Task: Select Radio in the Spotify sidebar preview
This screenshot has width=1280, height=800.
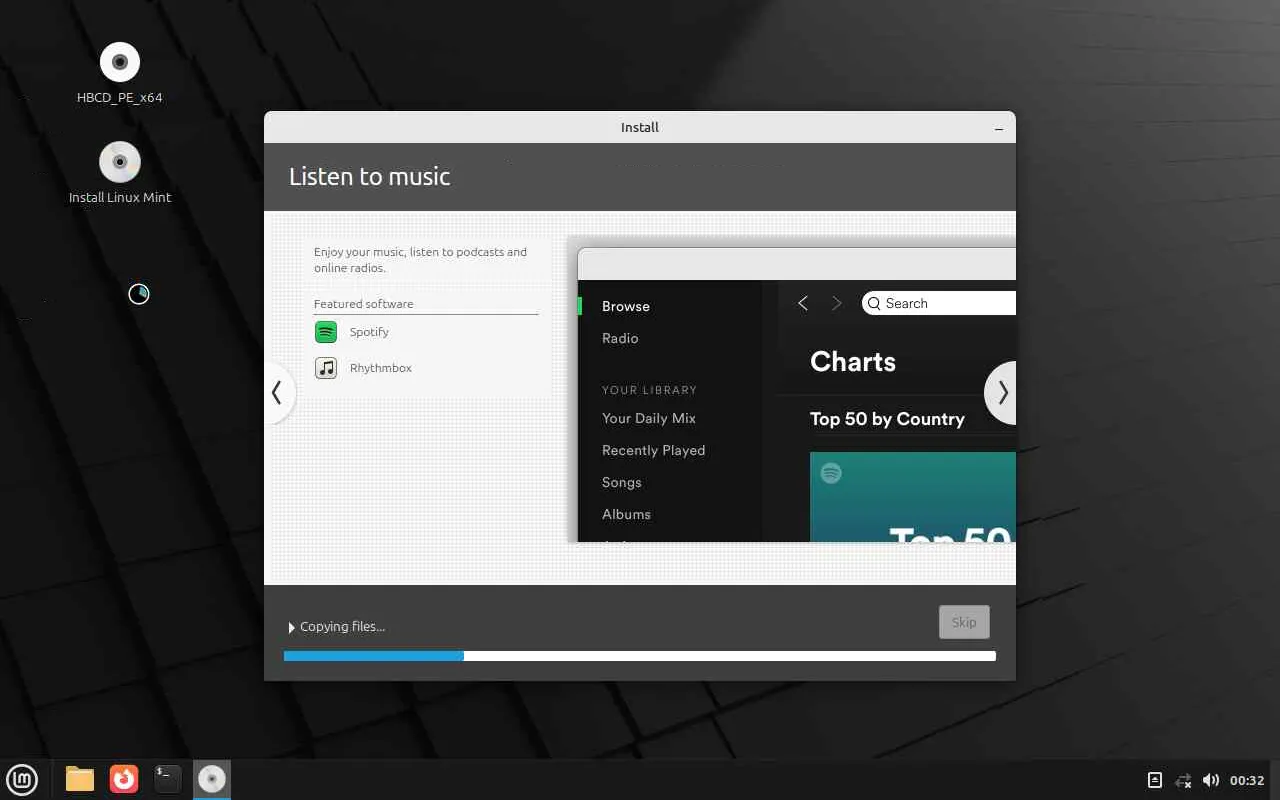Action: point(620,338)
